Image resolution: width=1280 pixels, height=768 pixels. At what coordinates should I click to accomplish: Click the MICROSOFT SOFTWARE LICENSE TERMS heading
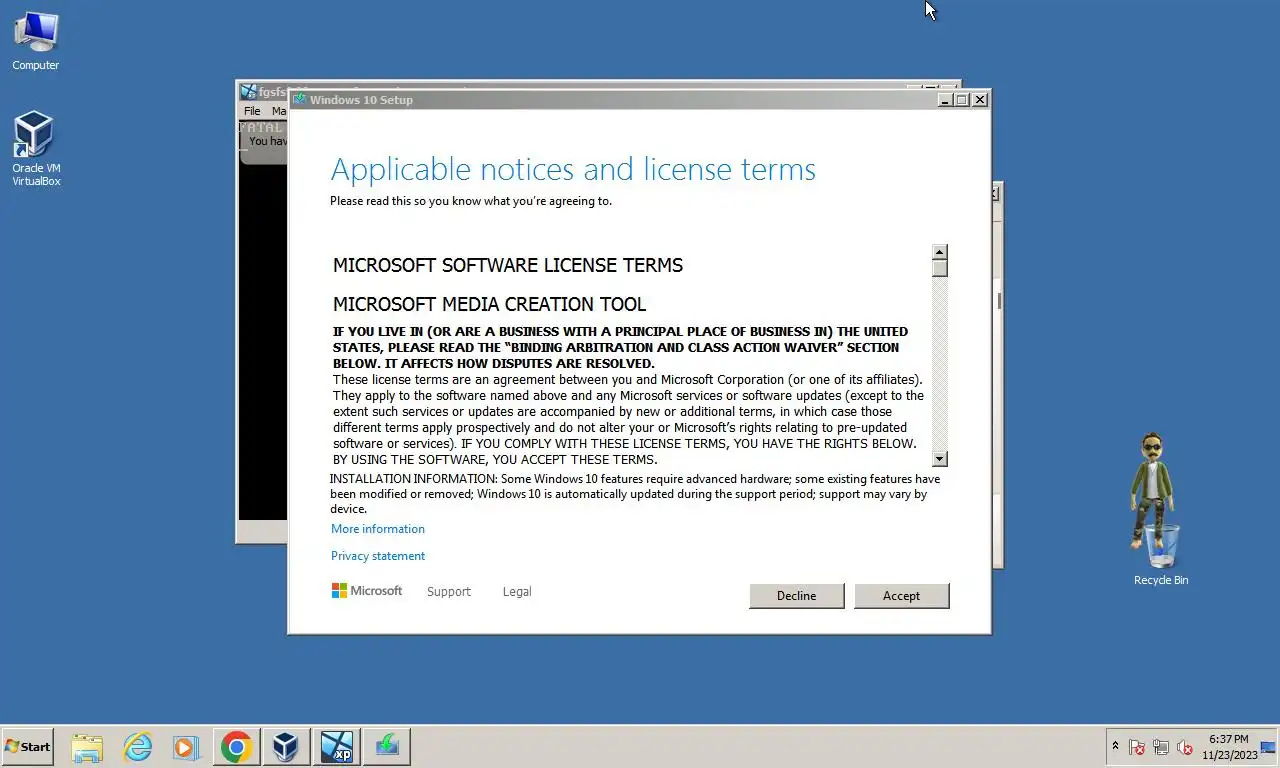508,265
